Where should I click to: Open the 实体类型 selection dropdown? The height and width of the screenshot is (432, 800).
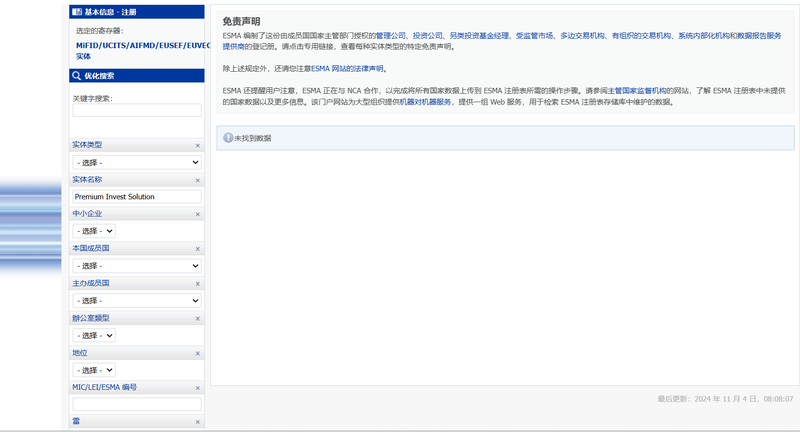[x=137, y=162]
